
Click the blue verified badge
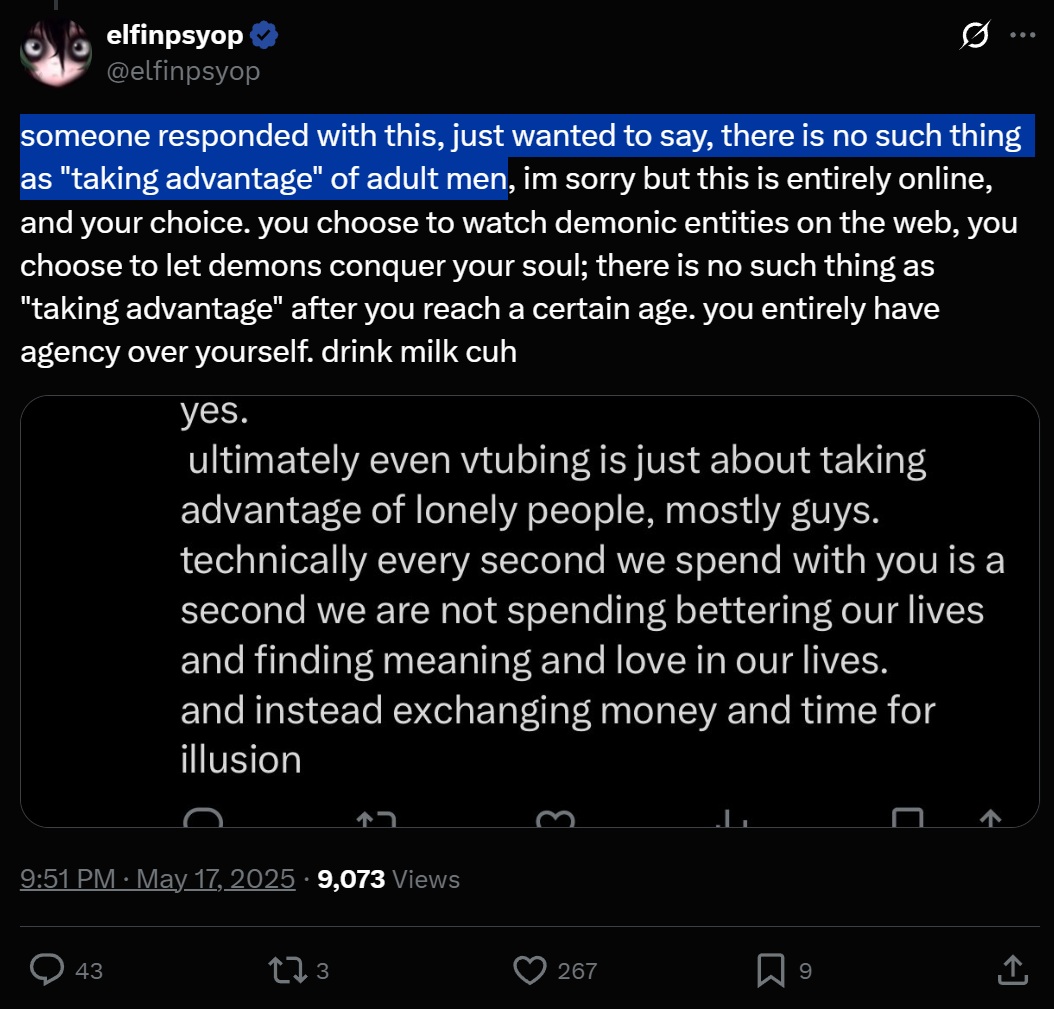click(x=265, y=36)
